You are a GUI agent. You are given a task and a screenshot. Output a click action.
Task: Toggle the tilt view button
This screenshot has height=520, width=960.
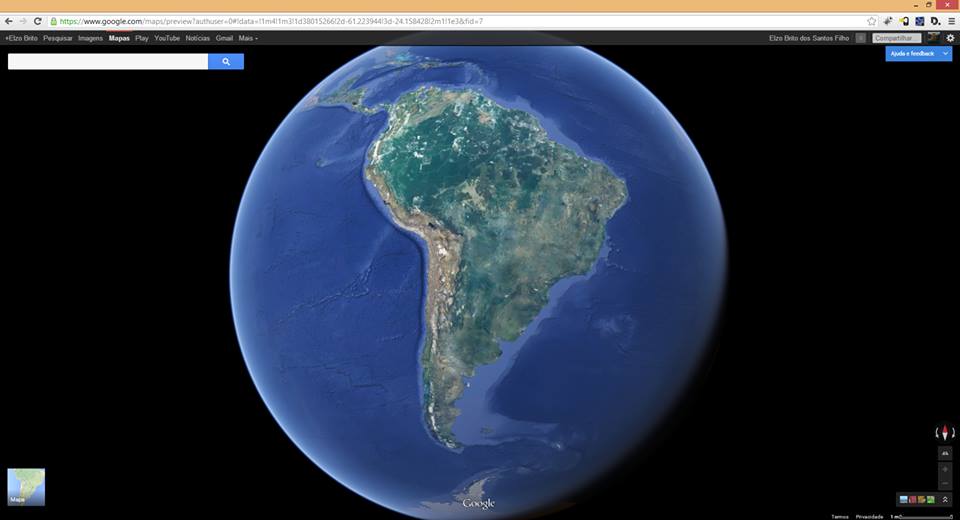(945, 453)
